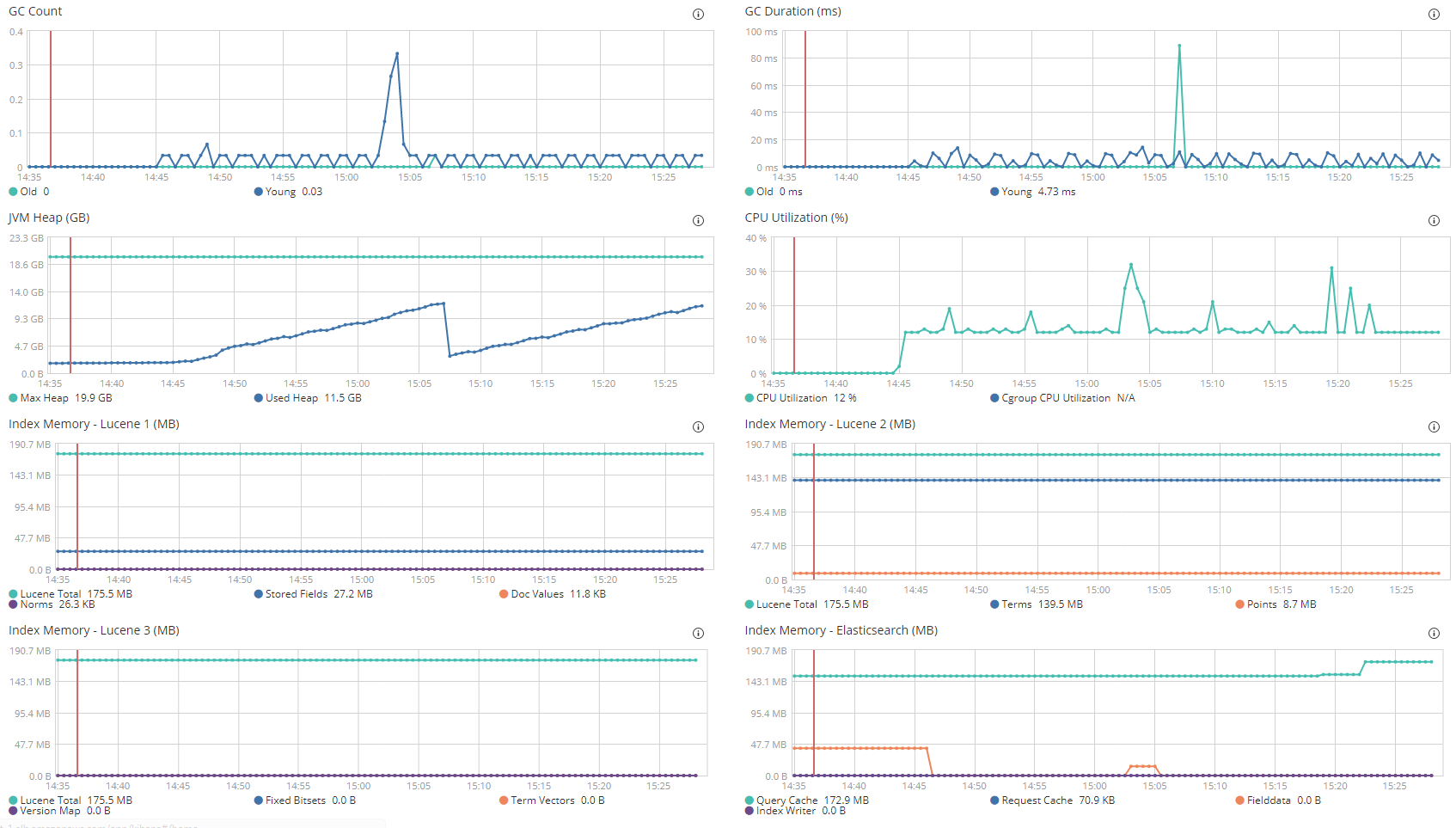The width and height of the screenshot is (1456, 828).
Task: Toggle Max Heap series in JVM Heap legend
Action: click(60, 398)
